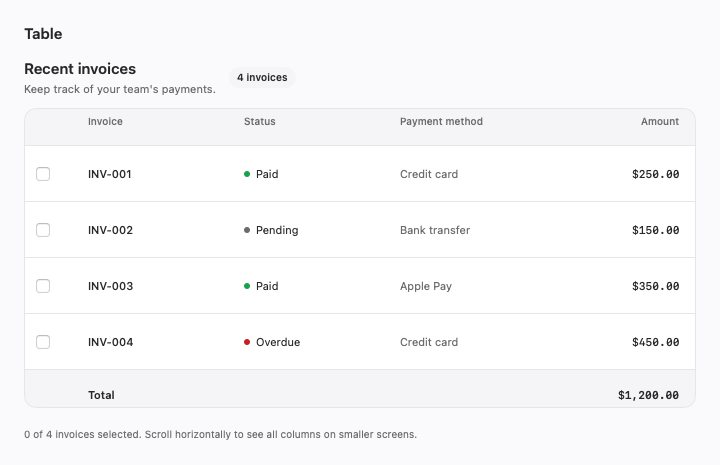Click the Apple Pay payment method
The width and height of the screenshot is (720, 465).
[426, 286]
